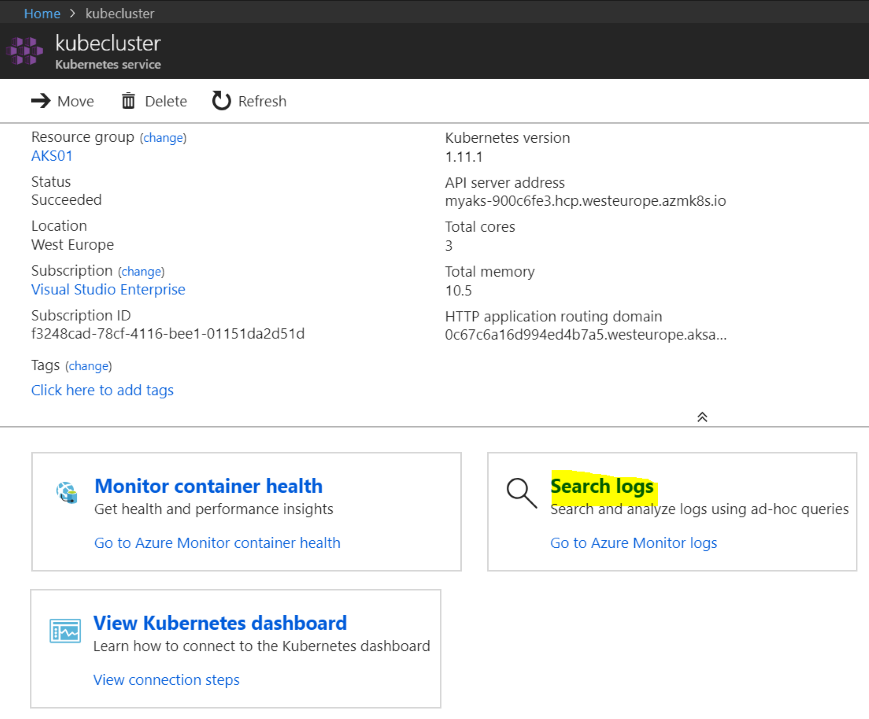Screen dimensions: 869x719
Task: Click View connection steps link
Action: pyautogui.click(x=166, y=680)
